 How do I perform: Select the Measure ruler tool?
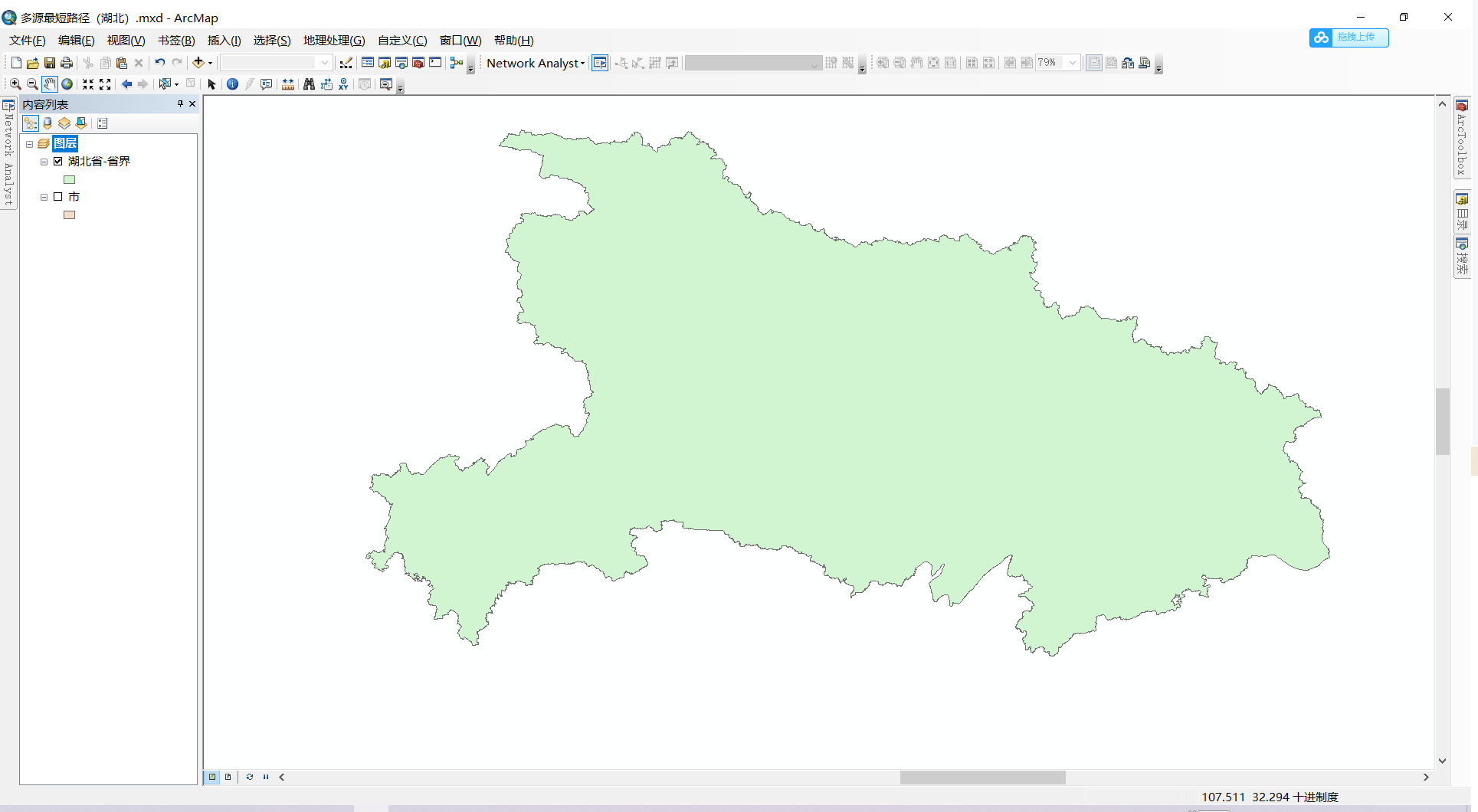pyautogui.click(x=288, y=84)
